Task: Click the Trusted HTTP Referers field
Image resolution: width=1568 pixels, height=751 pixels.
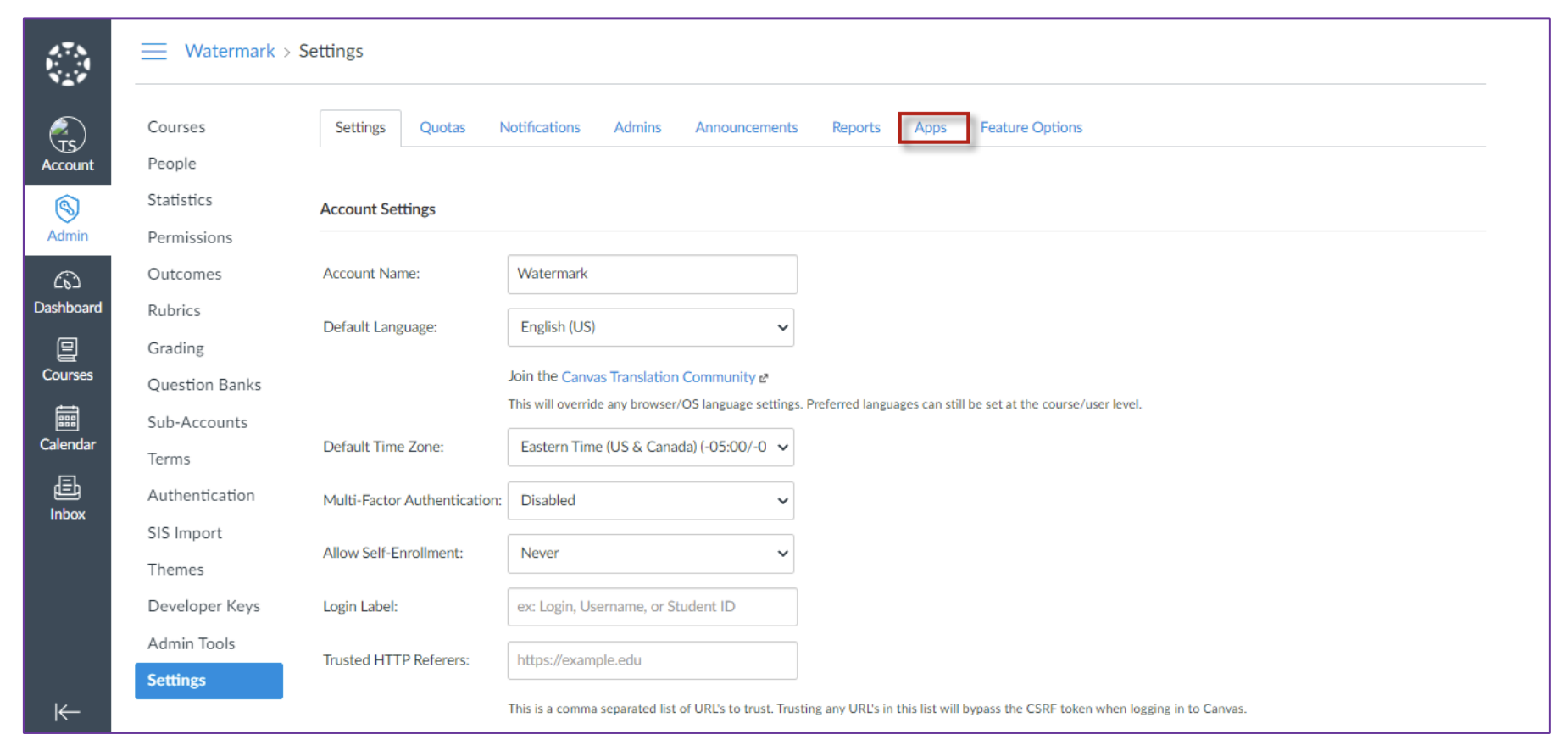Action: [653, 660]
